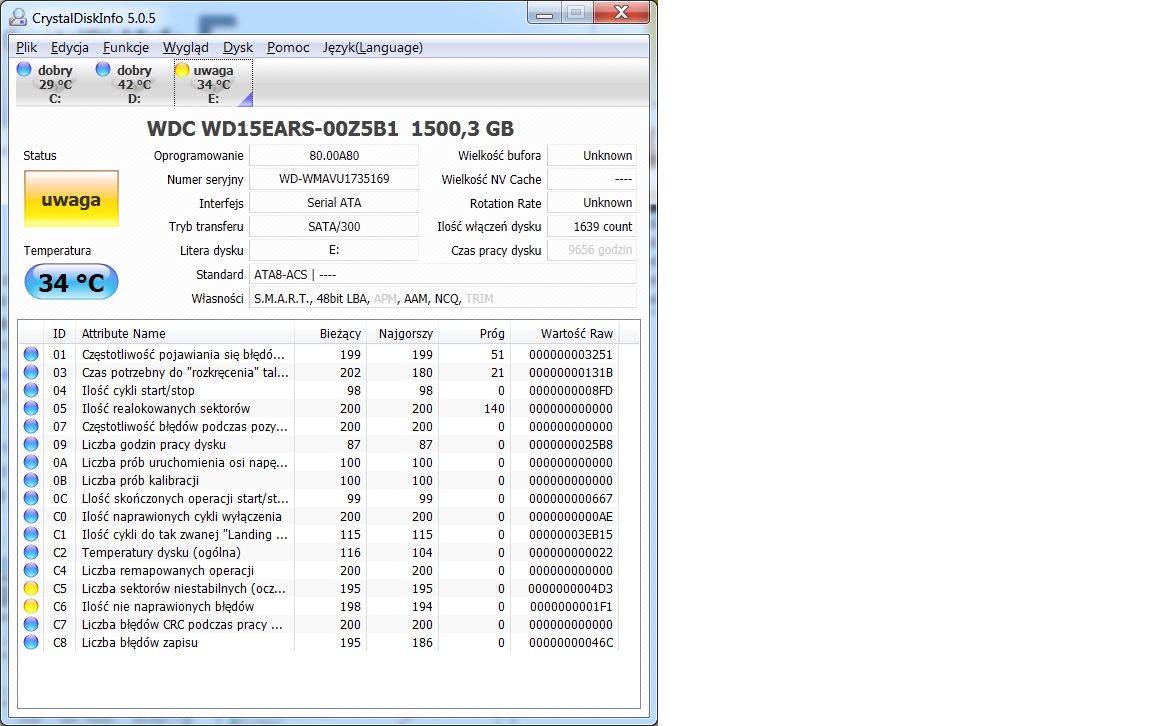Viewport: 1152px width, 726px height.
Task: Click the Próg column header
Action: coord(474,334)
